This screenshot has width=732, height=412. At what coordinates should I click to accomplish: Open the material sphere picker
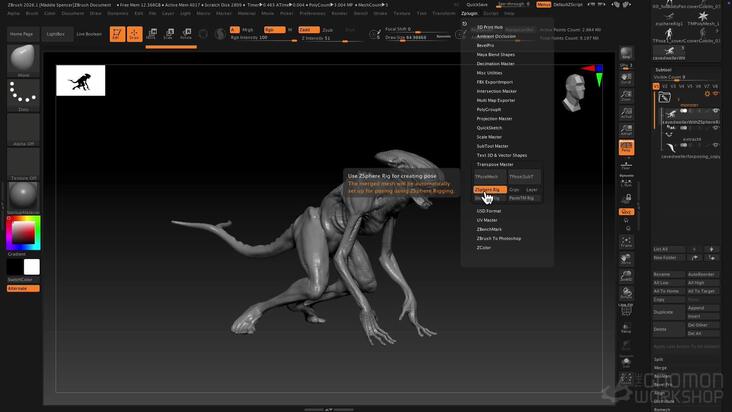pos(23,197)
